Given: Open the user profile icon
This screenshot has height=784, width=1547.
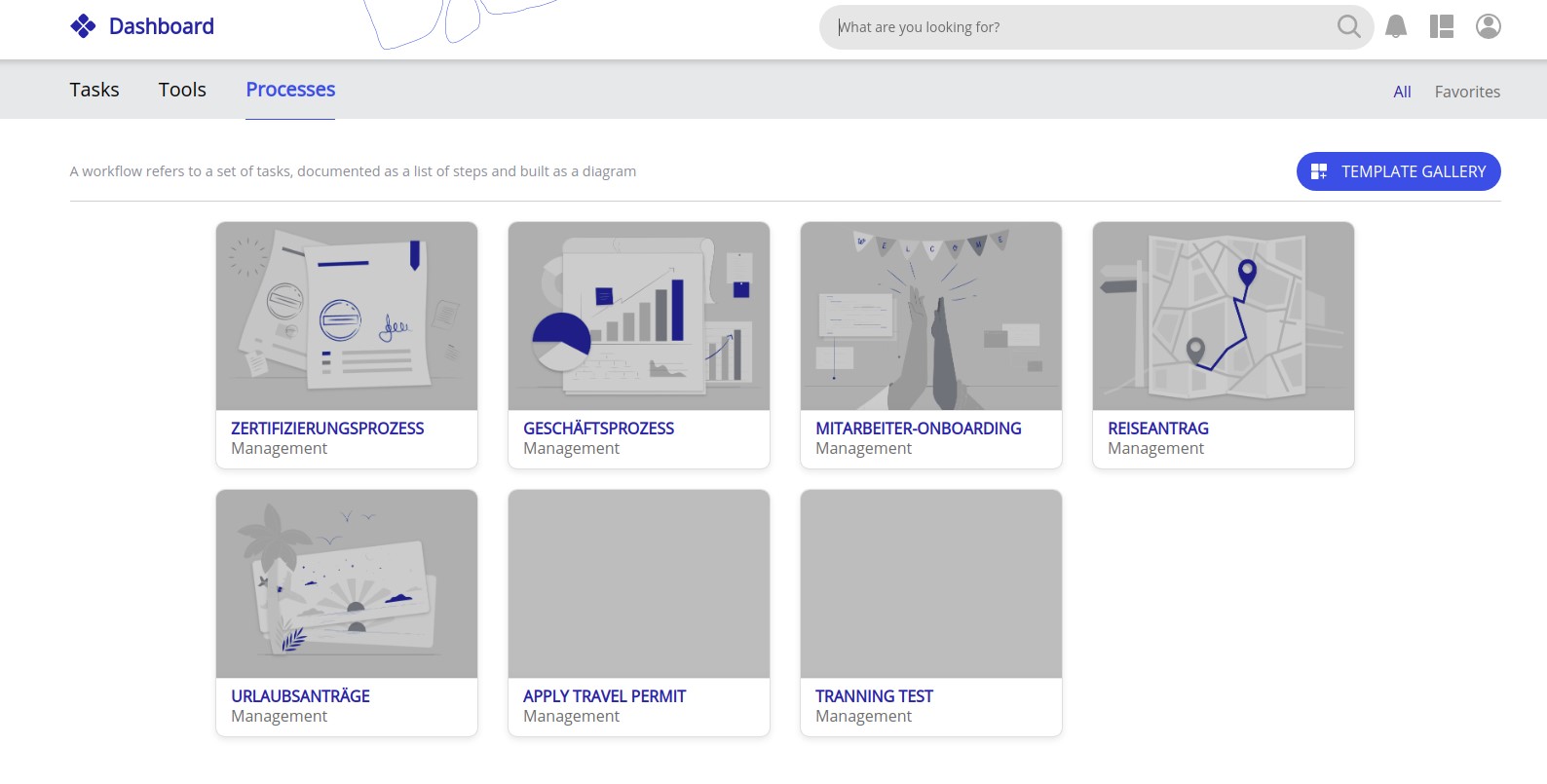Looking at the screenshot, I should 1488,26.
